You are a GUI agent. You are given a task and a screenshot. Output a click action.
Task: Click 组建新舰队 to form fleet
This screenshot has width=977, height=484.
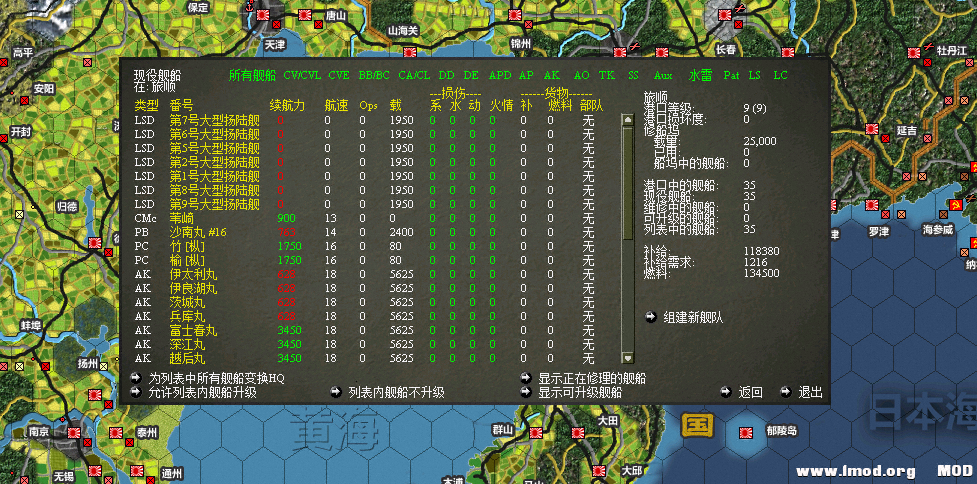click(693, 317)
